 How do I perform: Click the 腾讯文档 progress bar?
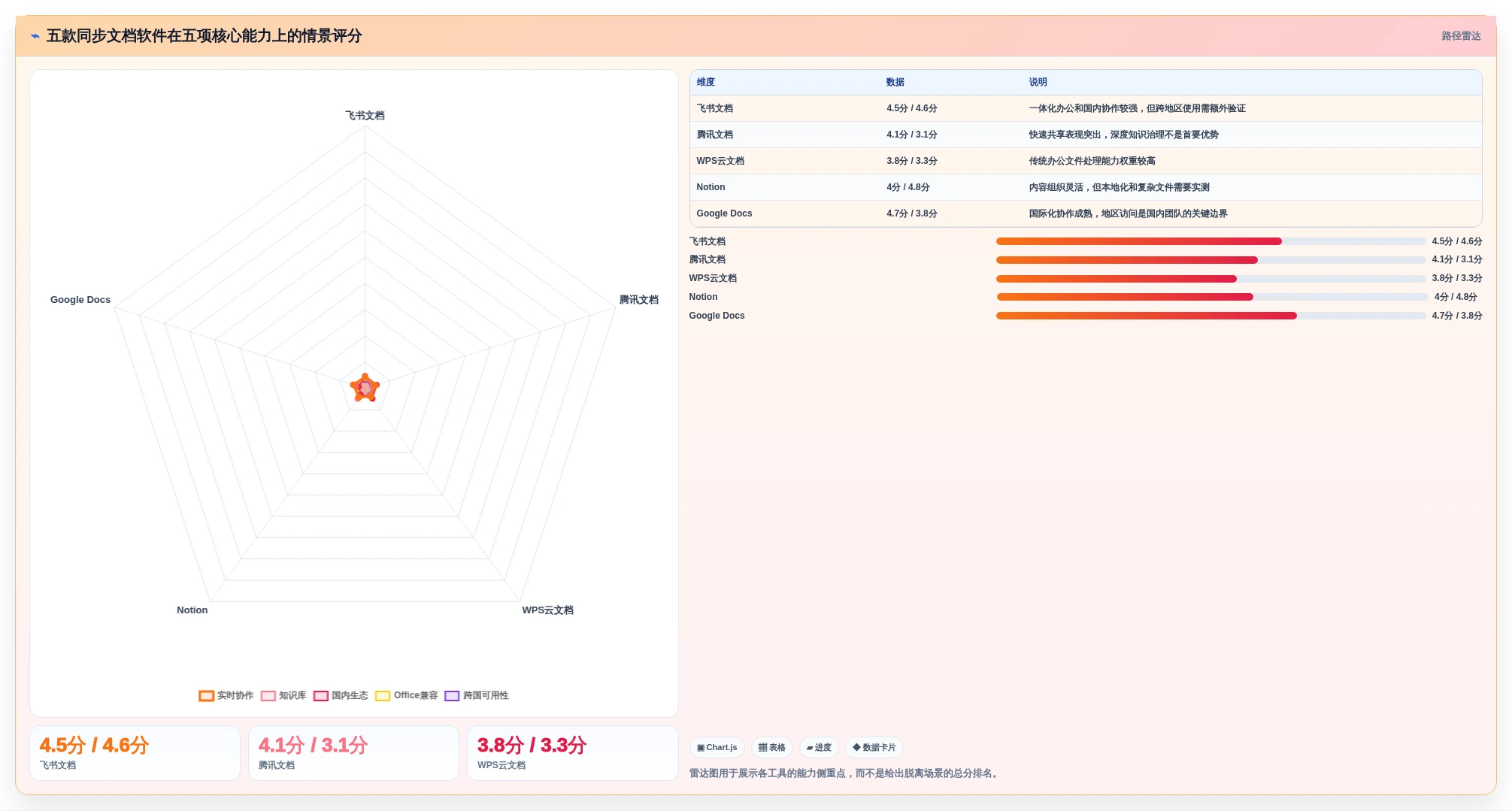pyautogui.click(x=1211, y=260)
